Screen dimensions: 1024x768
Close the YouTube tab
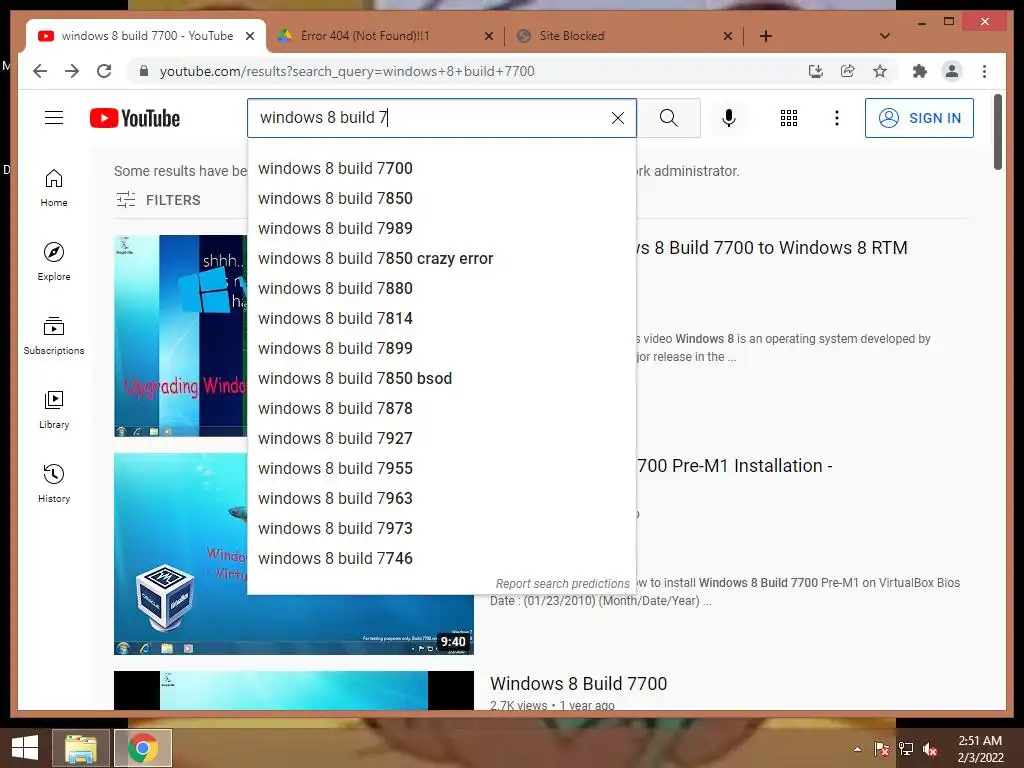click(x=249, y=36)
